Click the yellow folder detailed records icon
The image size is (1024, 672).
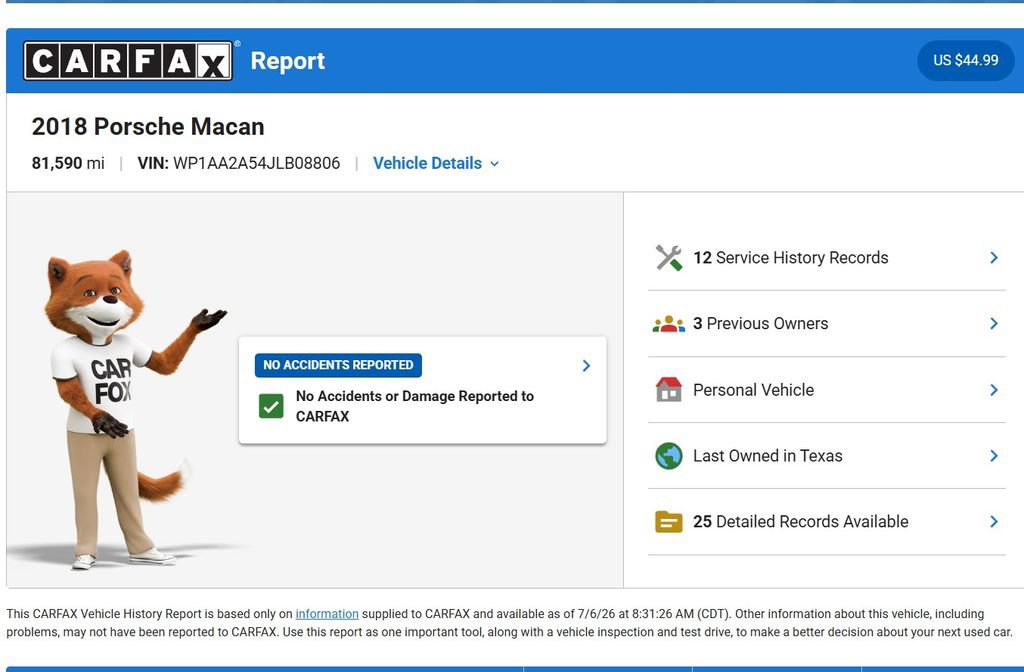(x=669, y=522)
